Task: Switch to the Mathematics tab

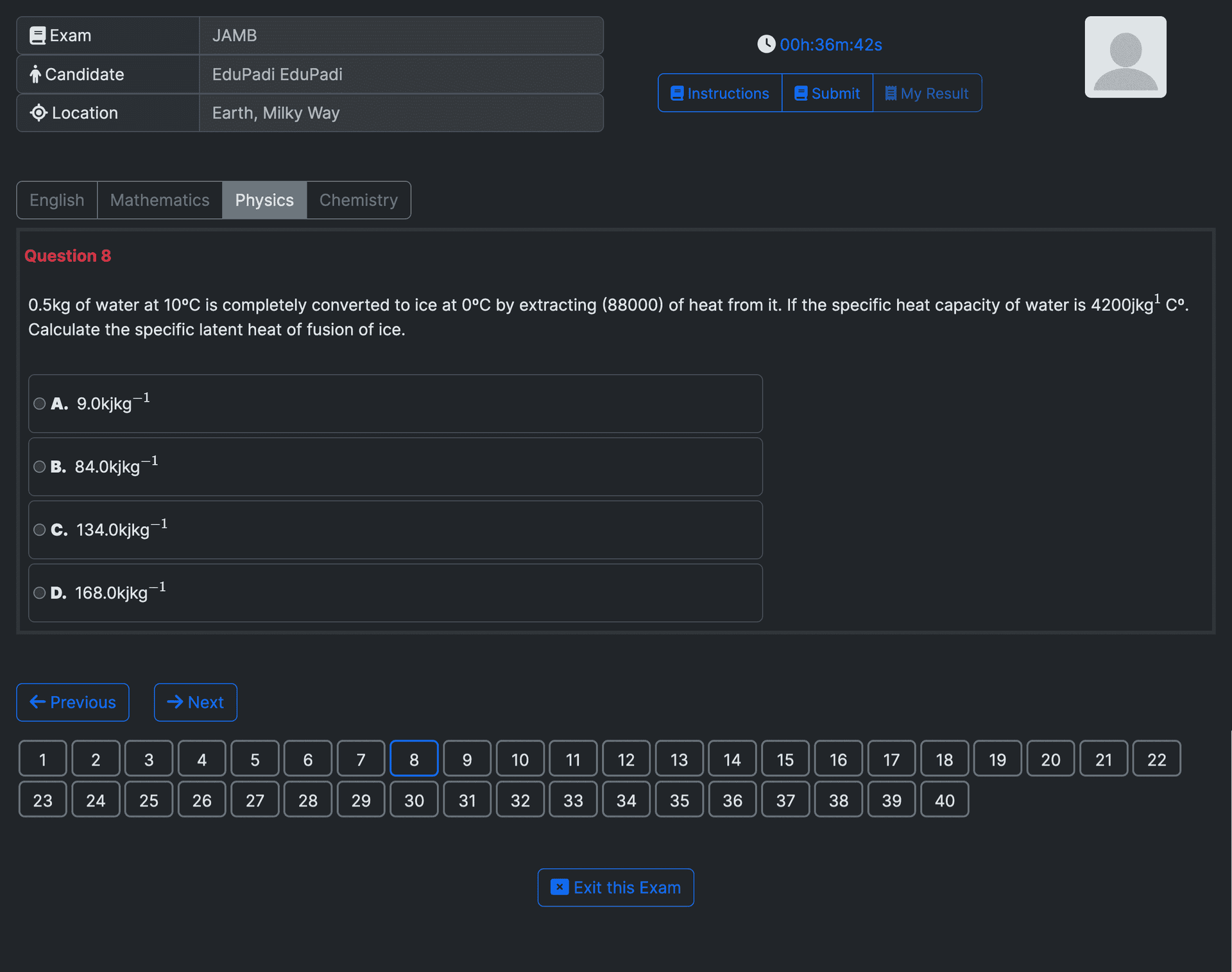Action: (x=160, y=200)
